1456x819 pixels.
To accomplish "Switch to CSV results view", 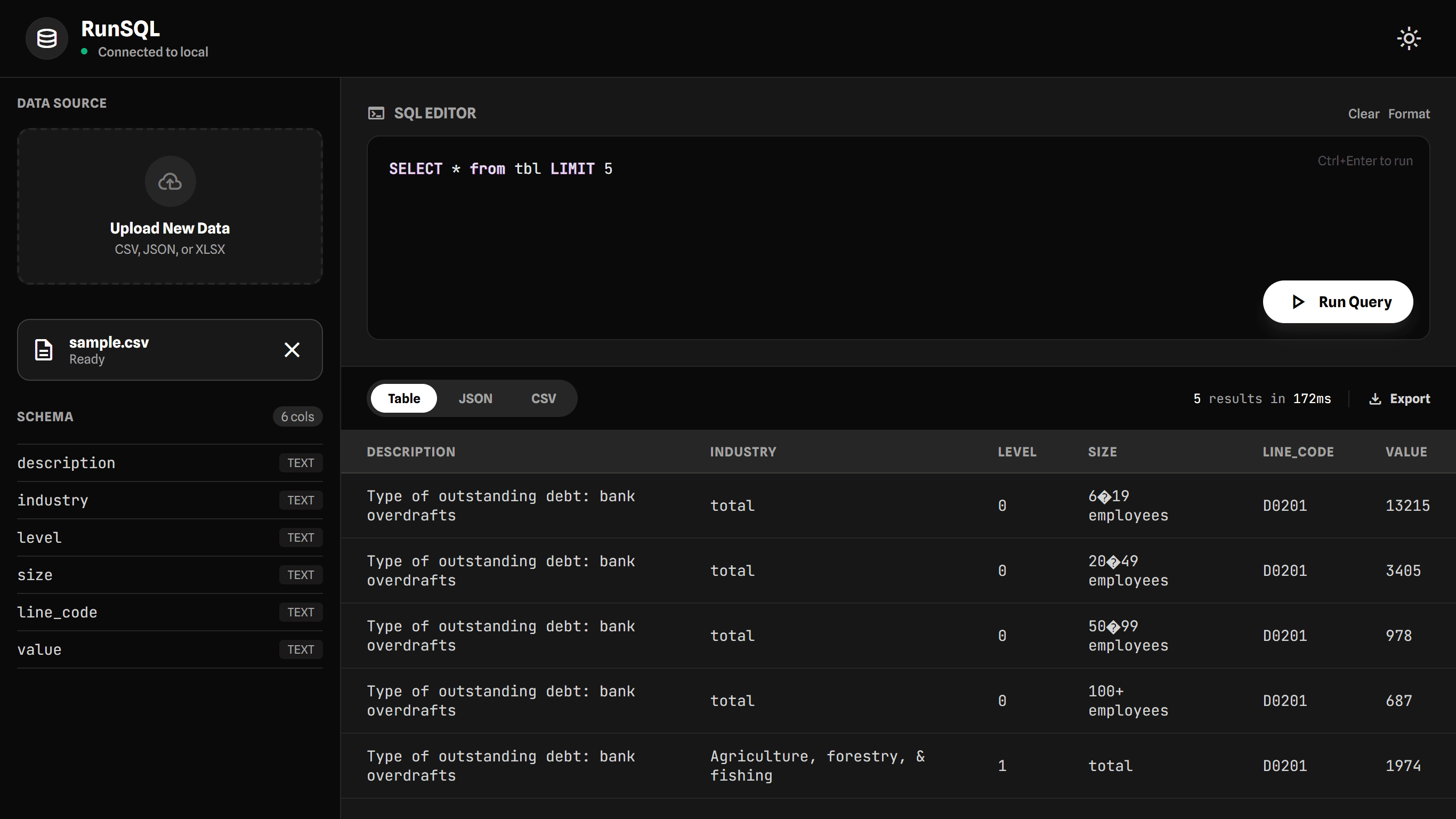I will pos(543,398).
